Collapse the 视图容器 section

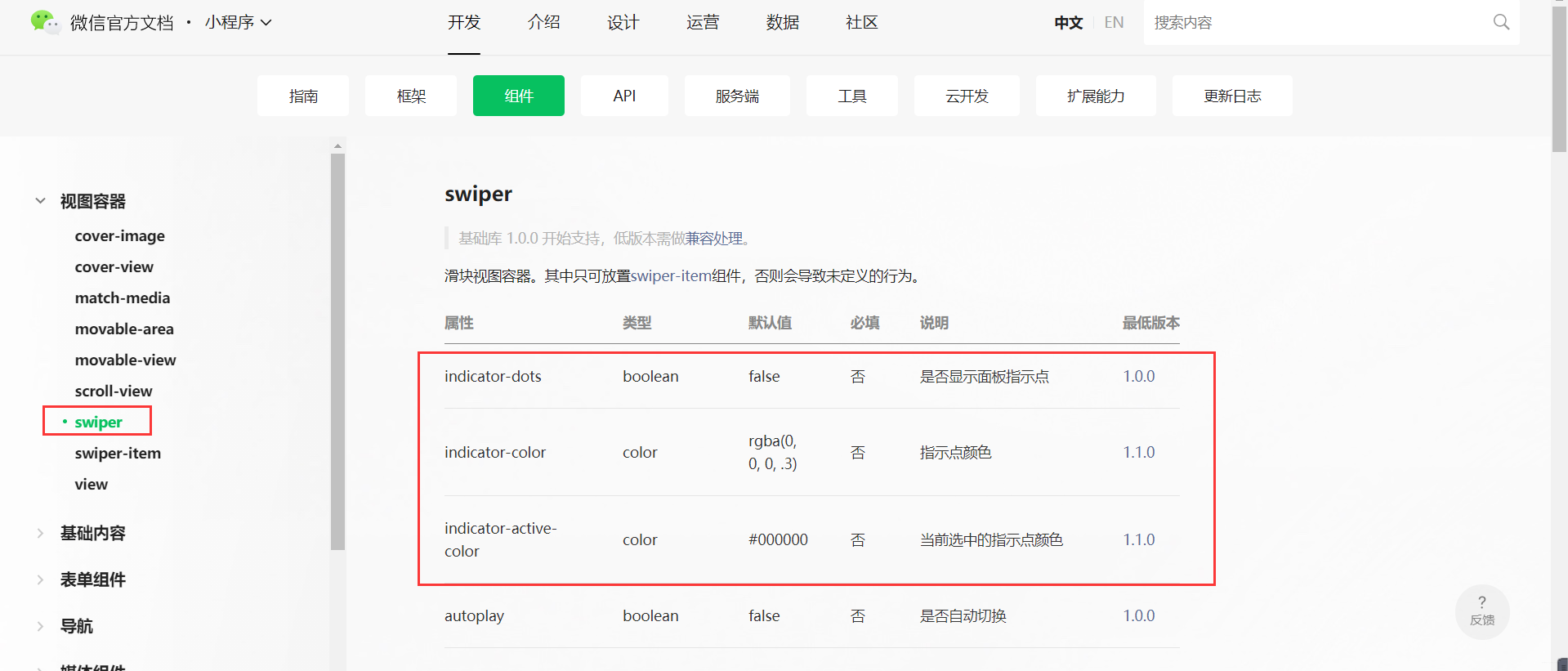pyautogui.click(x=40, y=201)
